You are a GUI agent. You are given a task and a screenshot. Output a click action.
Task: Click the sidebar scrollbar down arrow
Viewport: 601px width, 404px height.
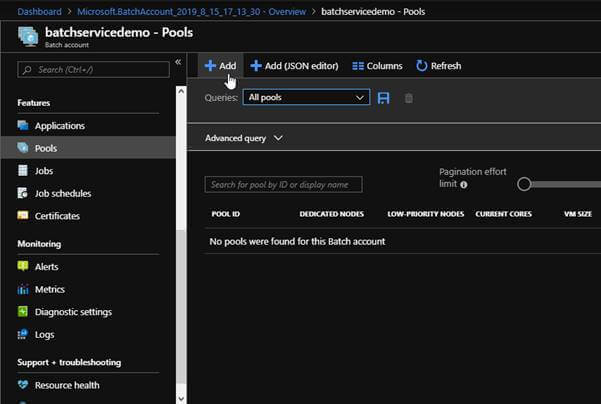point(181,399)
